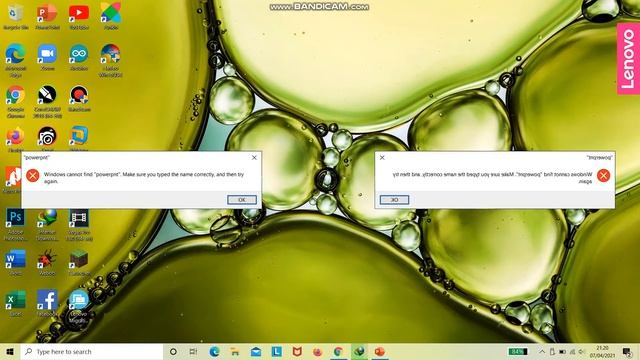Focus the 'Type here to search' box

(92, 351)
